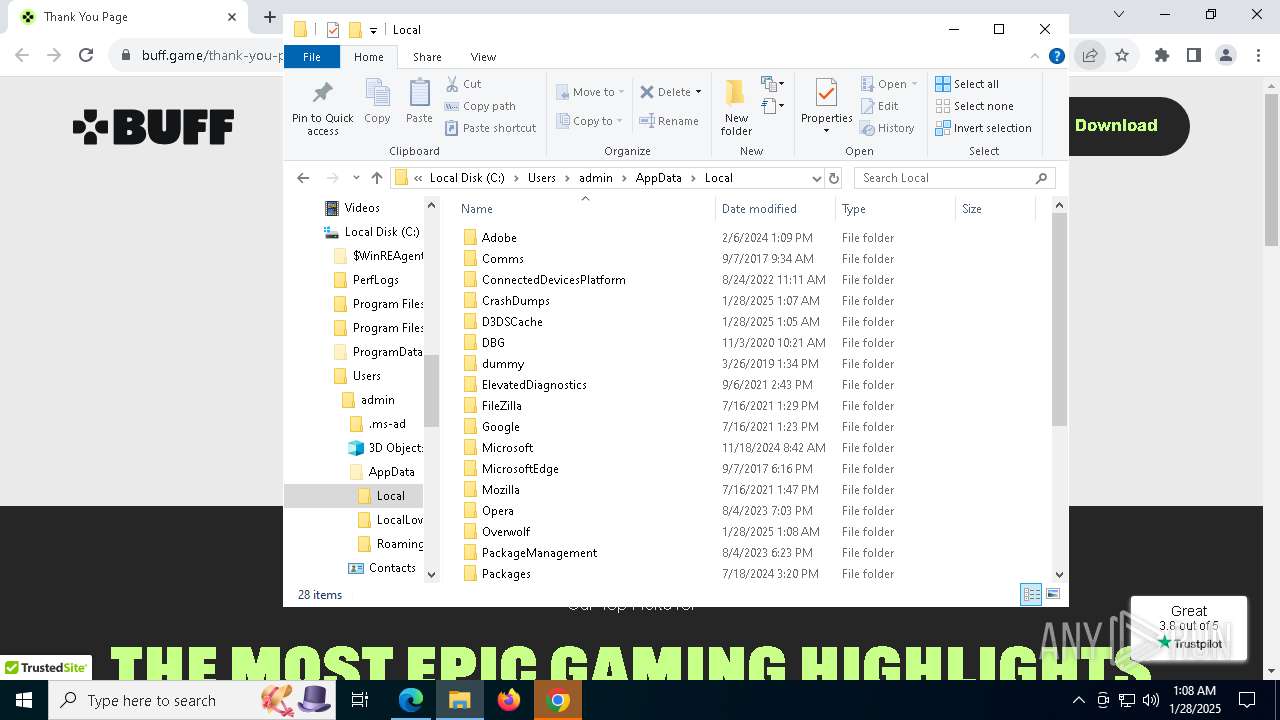Open a new Chrome tab
The height and width of the screenshot is (720, 1280).
point(270,17)
